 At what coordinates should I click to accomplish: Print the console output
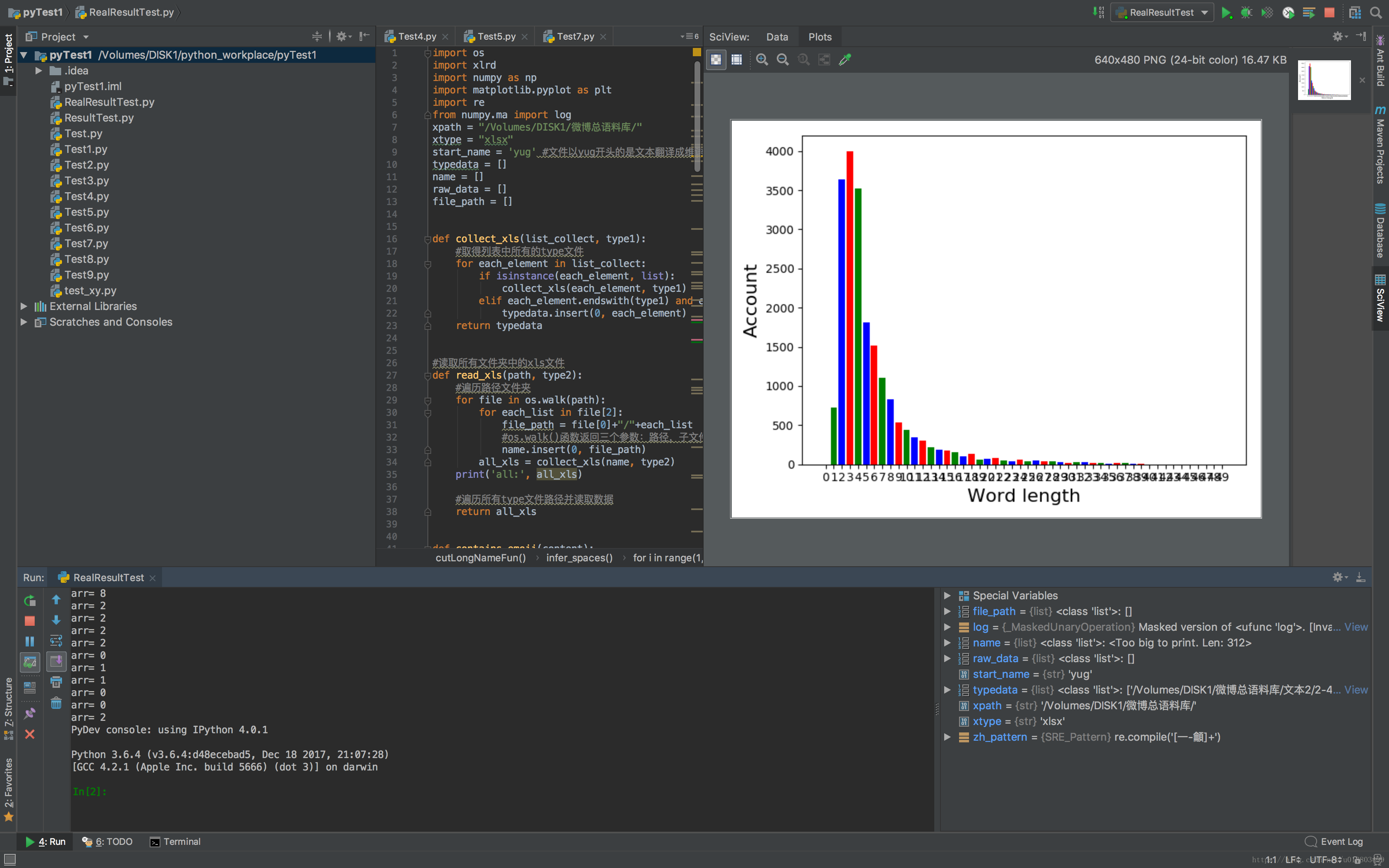[56, 682]
